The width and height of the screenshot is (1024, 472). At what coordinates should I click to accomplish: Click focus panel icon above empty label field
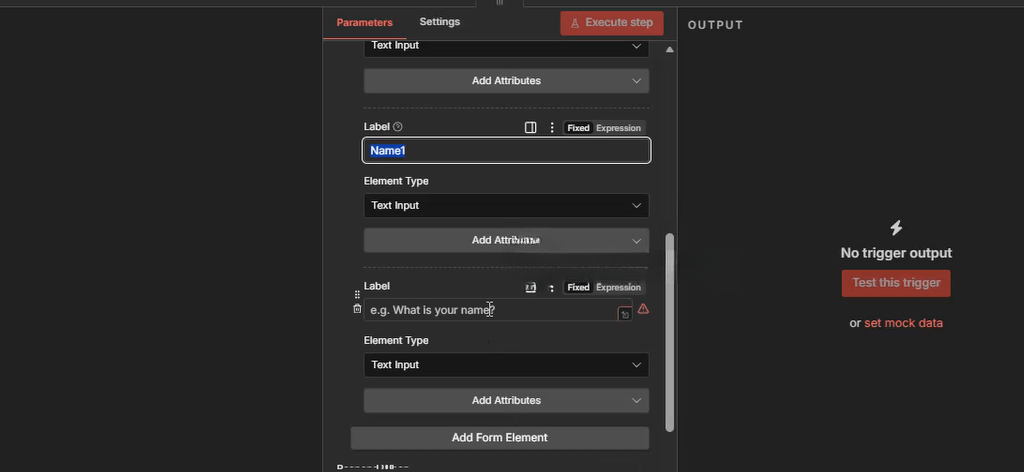[x=530, y=287]
